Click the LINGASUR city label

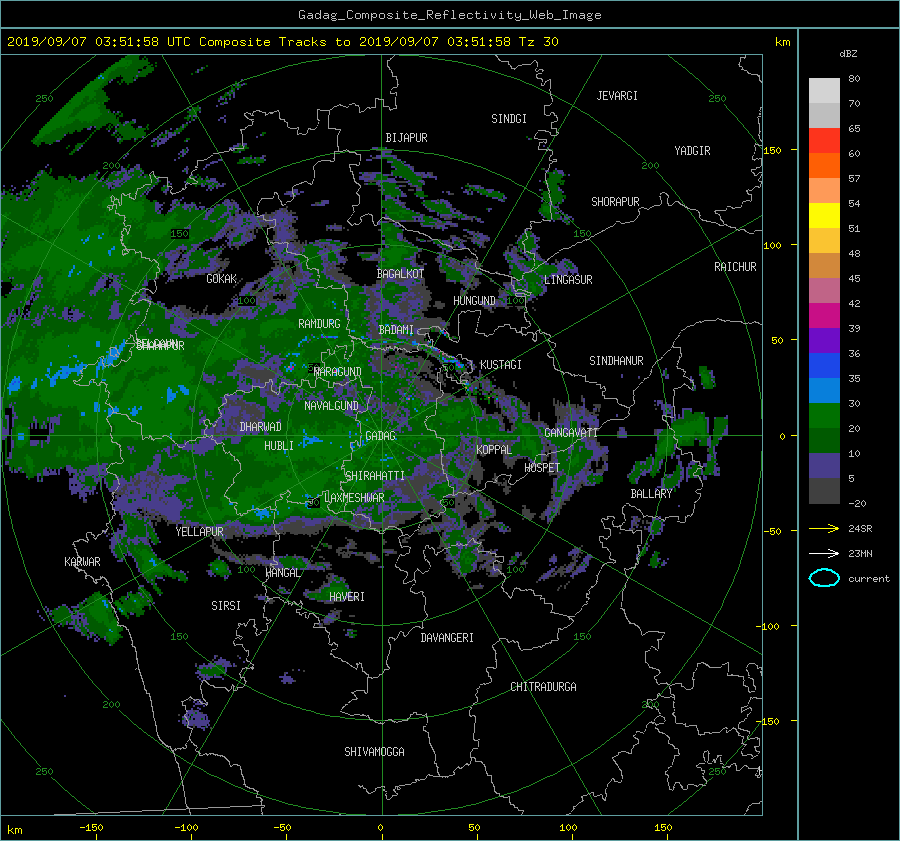(x=568, y=280)
